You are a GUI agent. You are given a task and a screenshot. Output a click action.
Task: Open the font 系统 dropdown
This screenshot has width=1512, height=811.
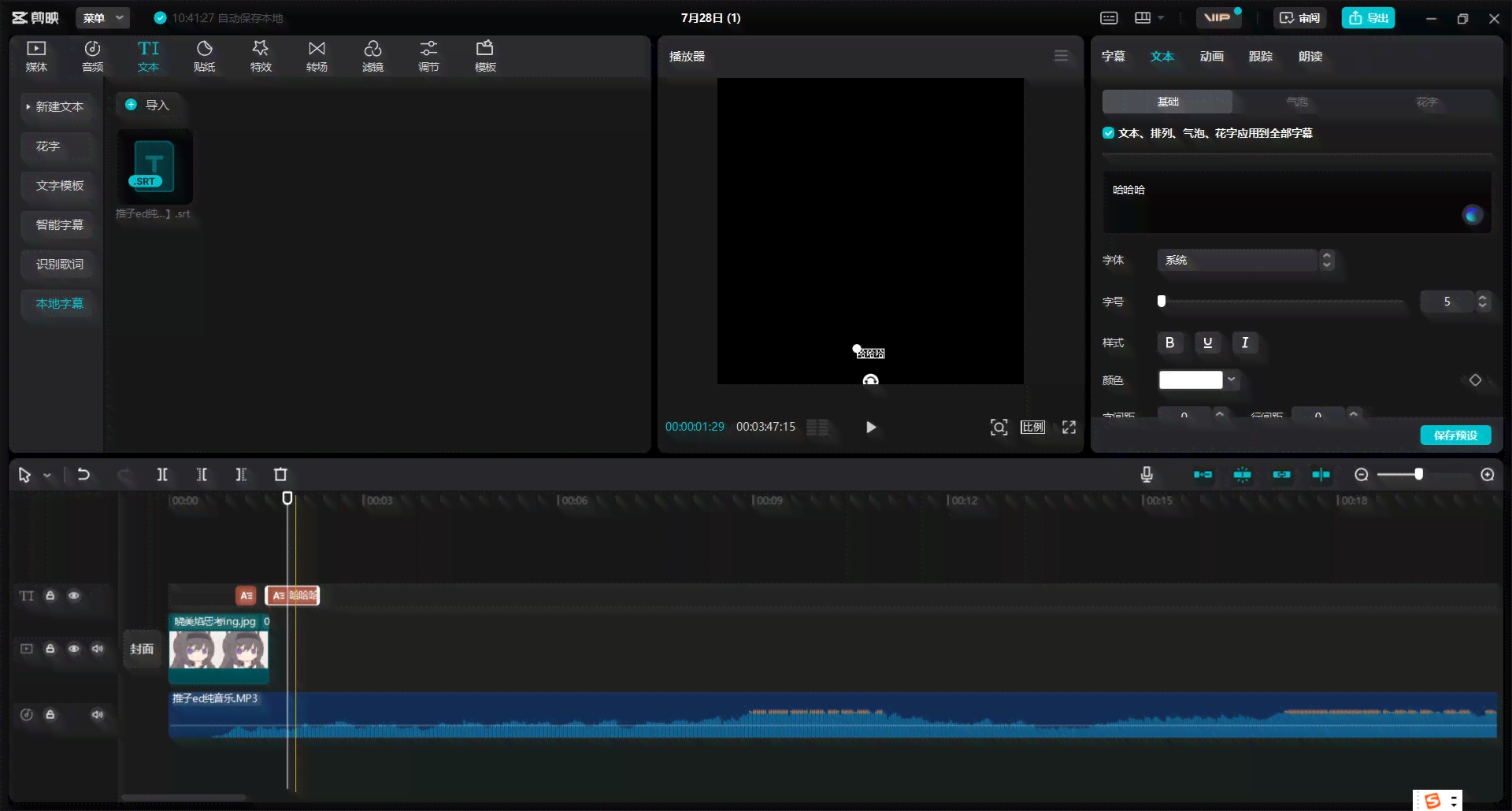click(1245, 260)
